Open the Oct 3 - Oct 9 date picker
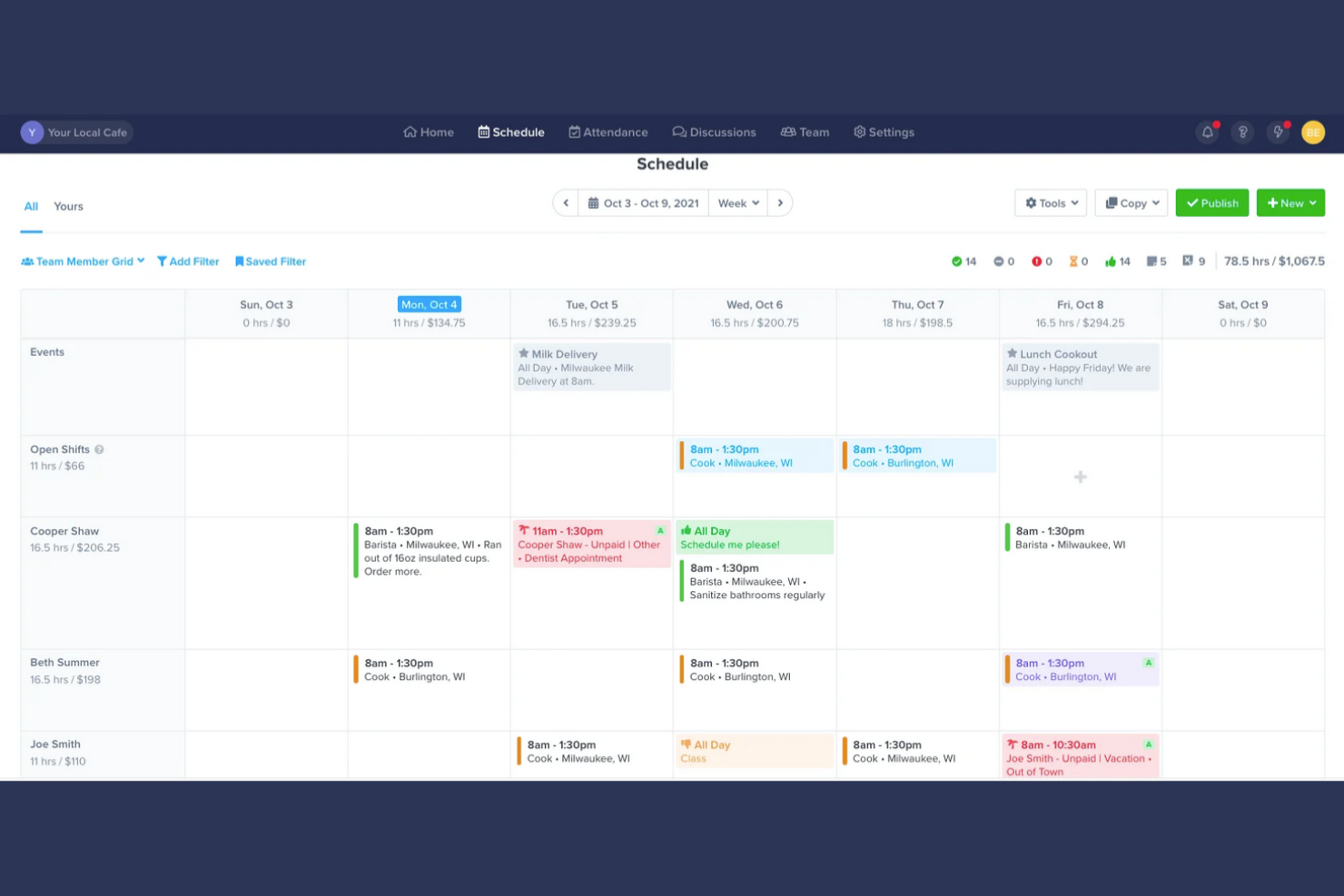1344x896 pixels. [x=643, y=202]
